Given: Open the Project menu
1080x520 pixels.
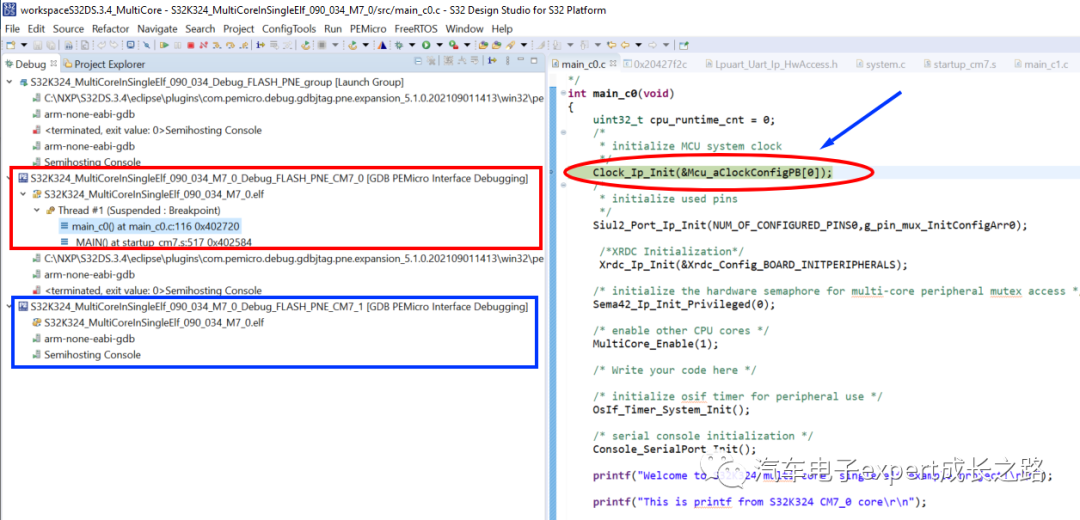Looking at the screenshot, I should (238, 29).
